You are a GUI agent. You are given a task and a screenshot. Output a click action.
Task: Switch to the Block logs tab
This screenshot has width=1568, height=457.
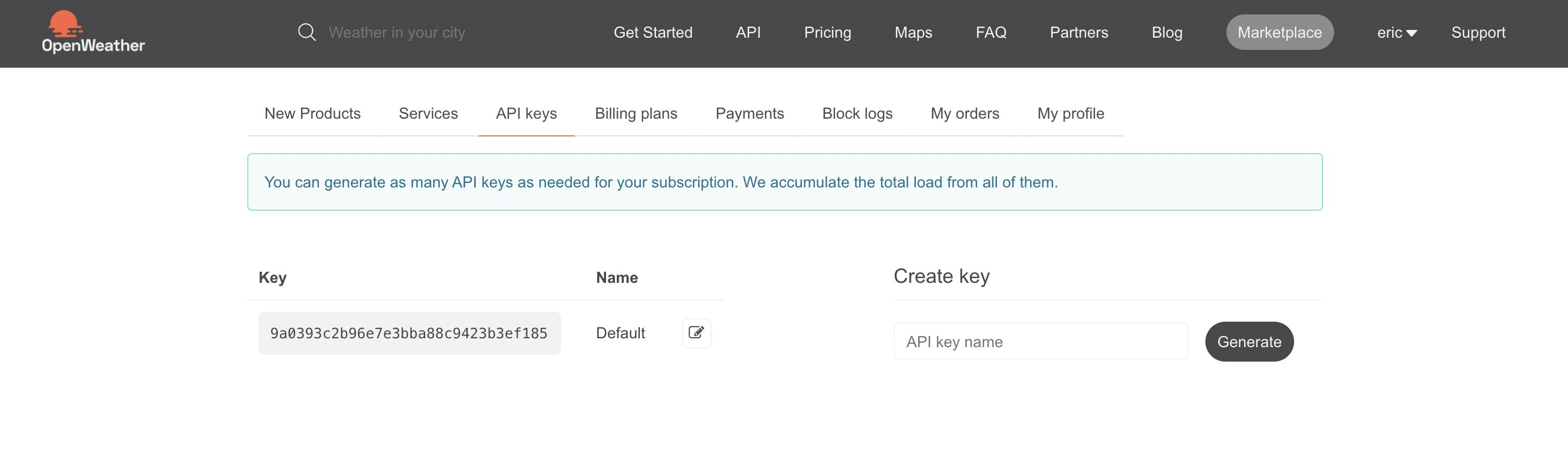click(x=857, y=113)
